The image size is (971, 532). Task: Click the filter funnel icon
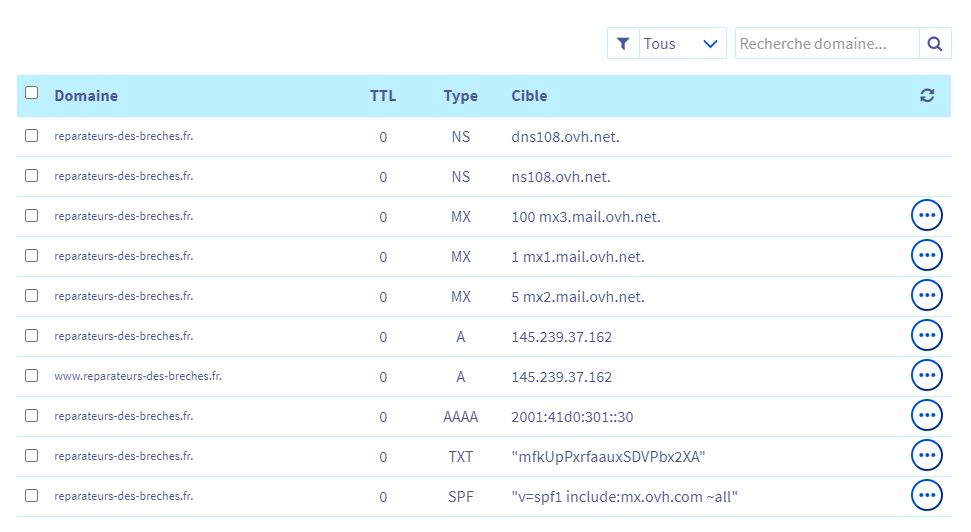pos(623,44)
